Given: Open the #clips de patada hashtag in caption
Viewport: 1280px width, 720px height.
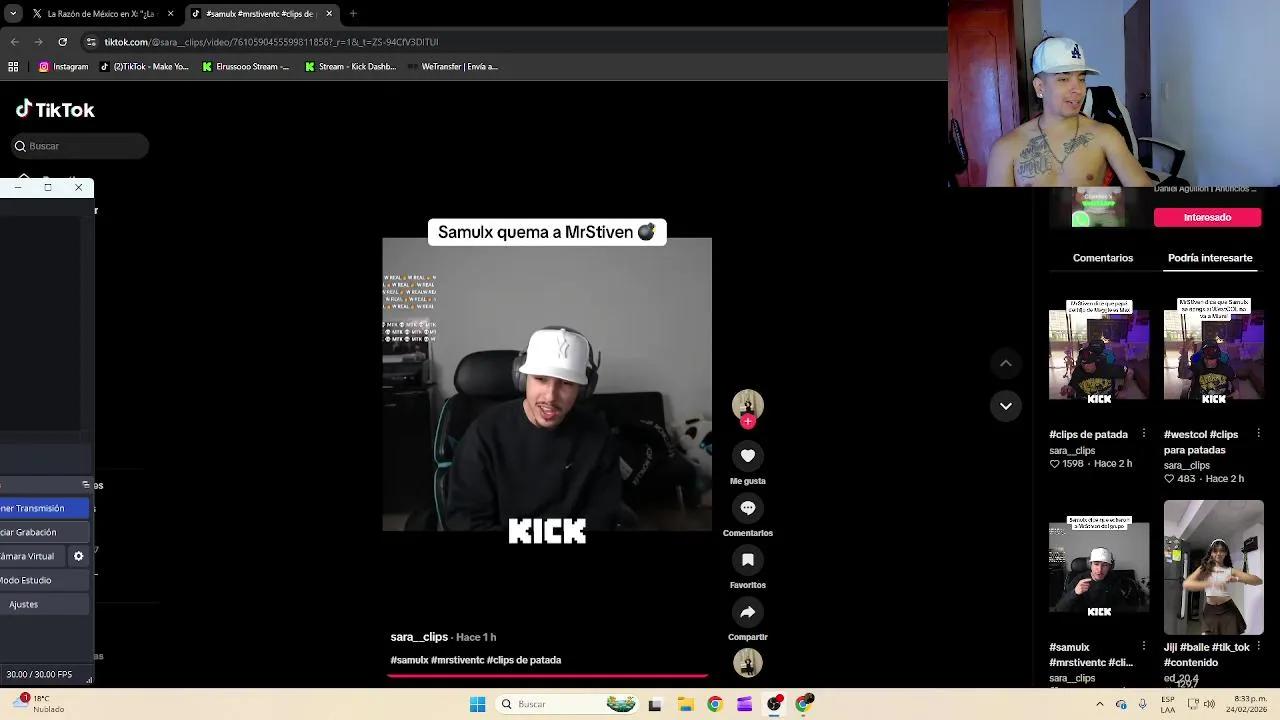Looking at the screenshot, I should [524, 660].
